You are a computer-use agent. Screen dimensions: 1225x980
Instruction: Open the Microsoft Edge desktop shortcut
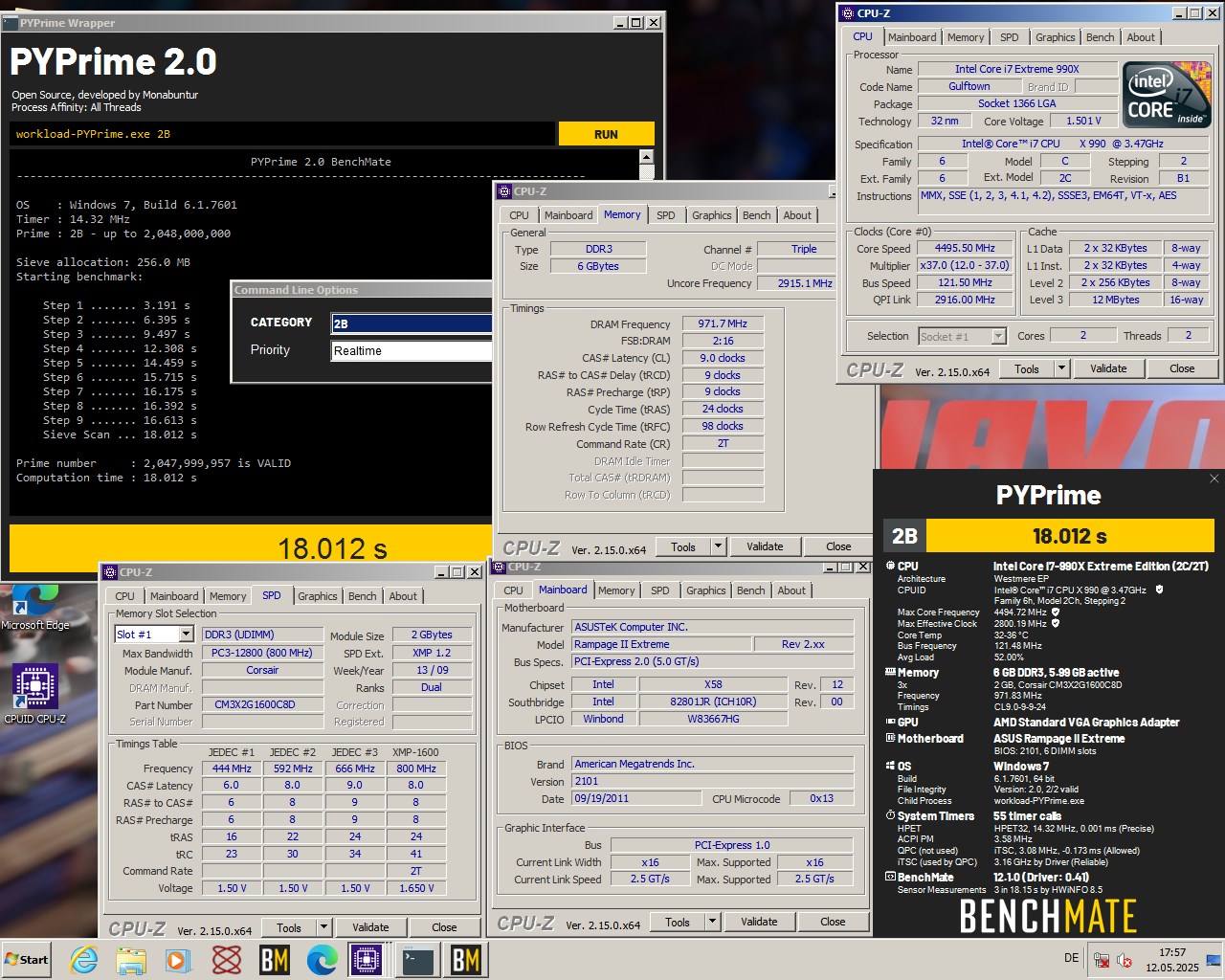35,609
